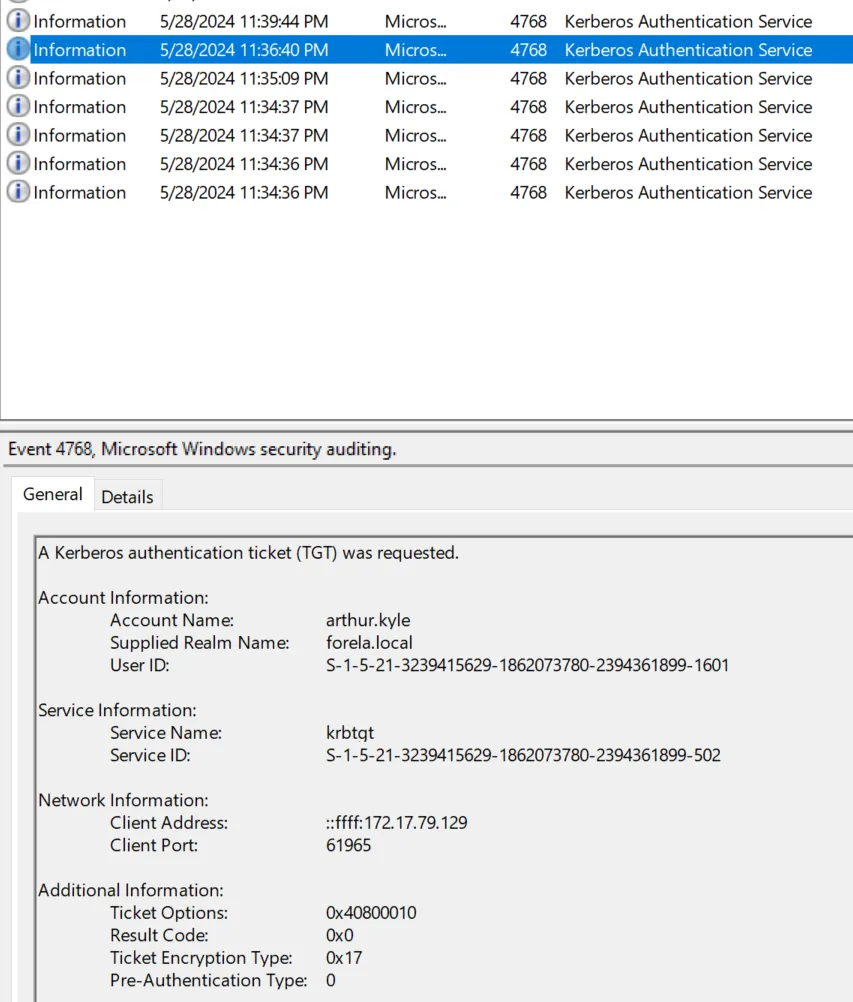Image resolution: width=853 pixels, height=1002 pixels.
Task: Click the realm name forela.local
Action: [369, 642]
